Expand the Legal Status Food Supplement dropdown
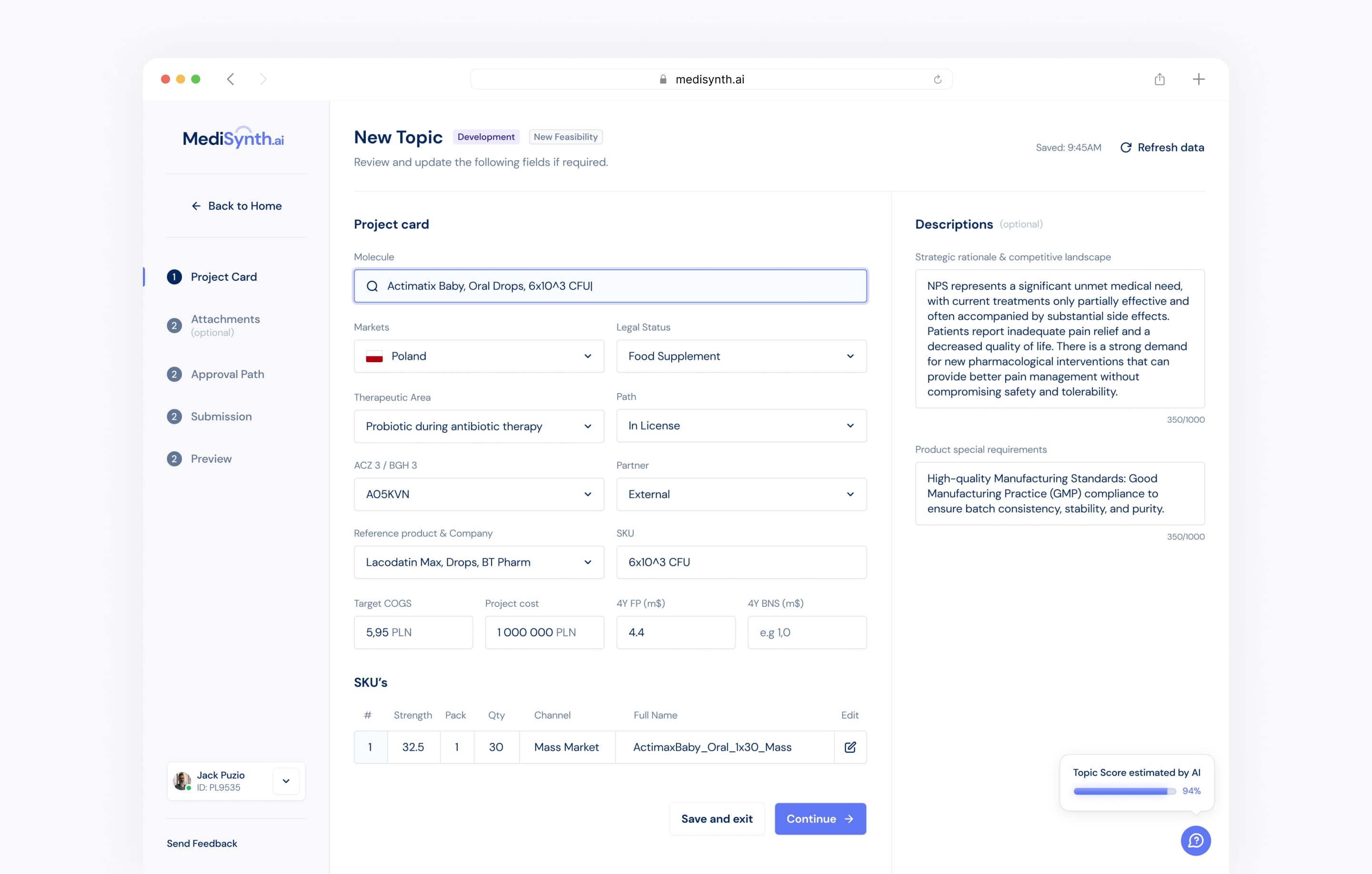The height and width of the screenshot is (874, 1372). click(x=741, y=356)
